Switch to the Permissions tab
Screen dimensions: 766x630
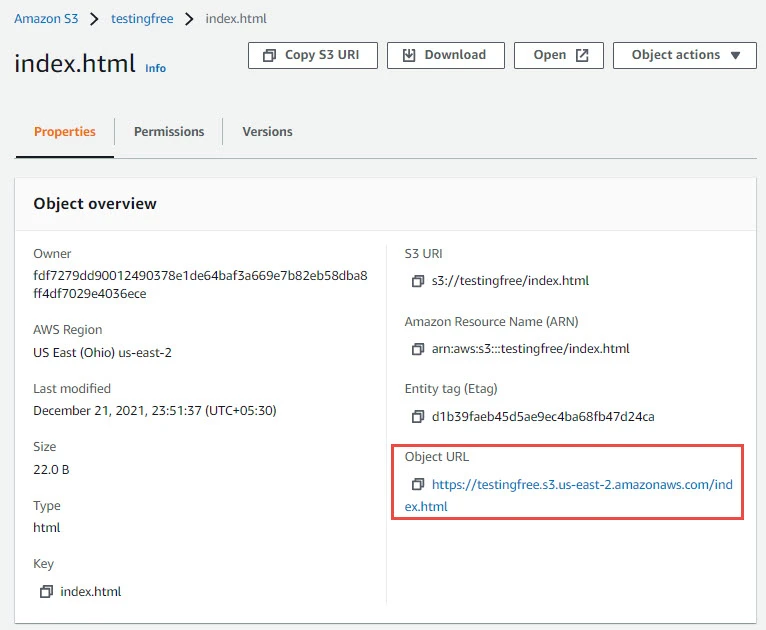(169, 132)
